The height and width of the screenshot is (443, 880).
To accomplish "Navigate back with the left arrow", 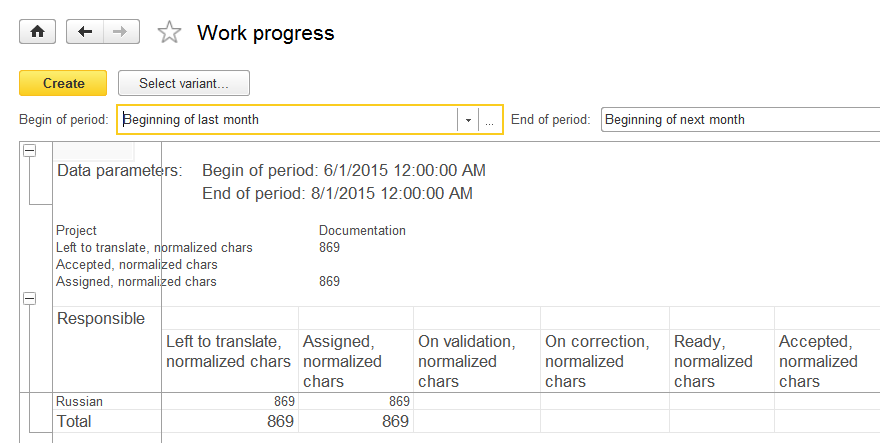I will (x=85, y=31).
